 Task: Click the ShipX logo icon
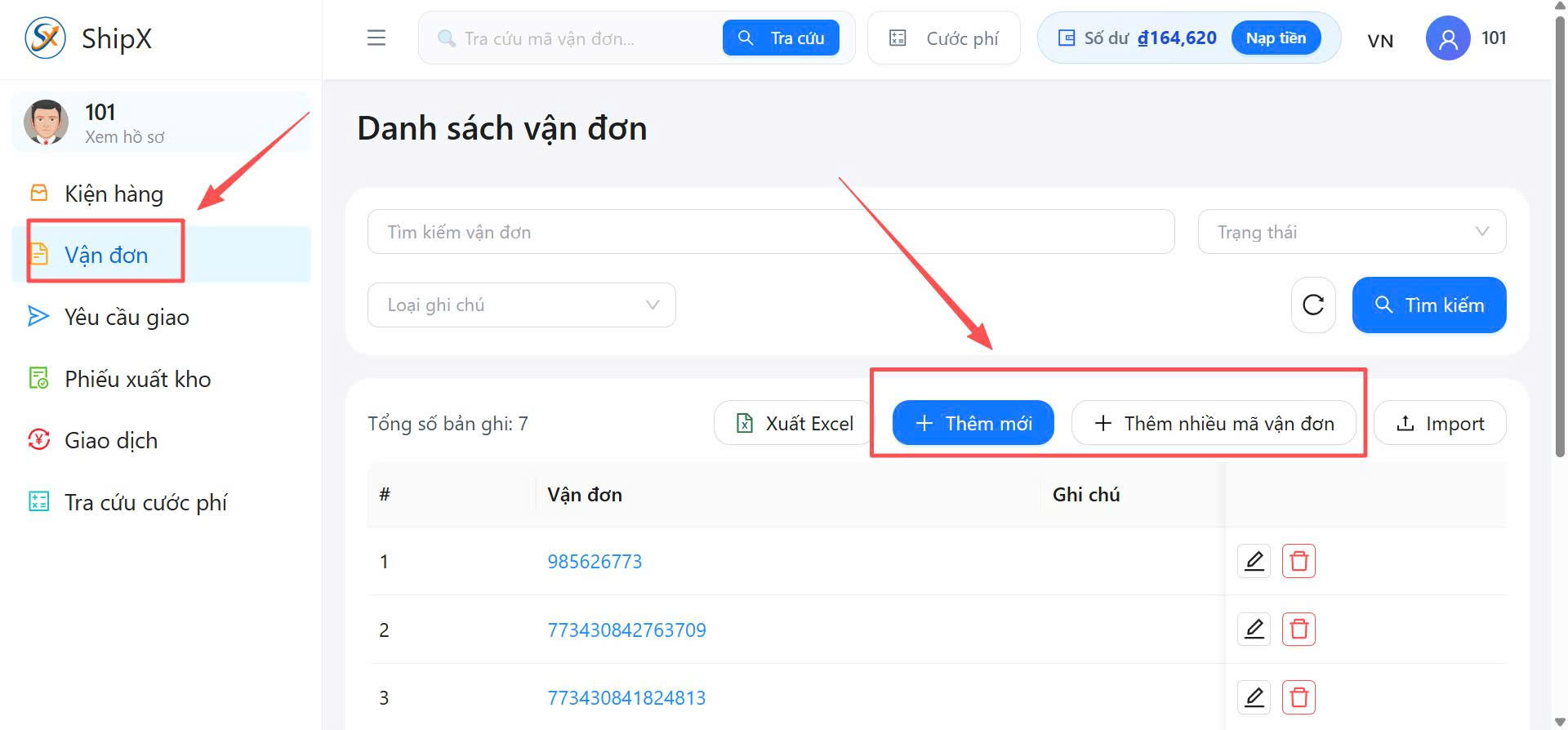click(x=45, y=38)
